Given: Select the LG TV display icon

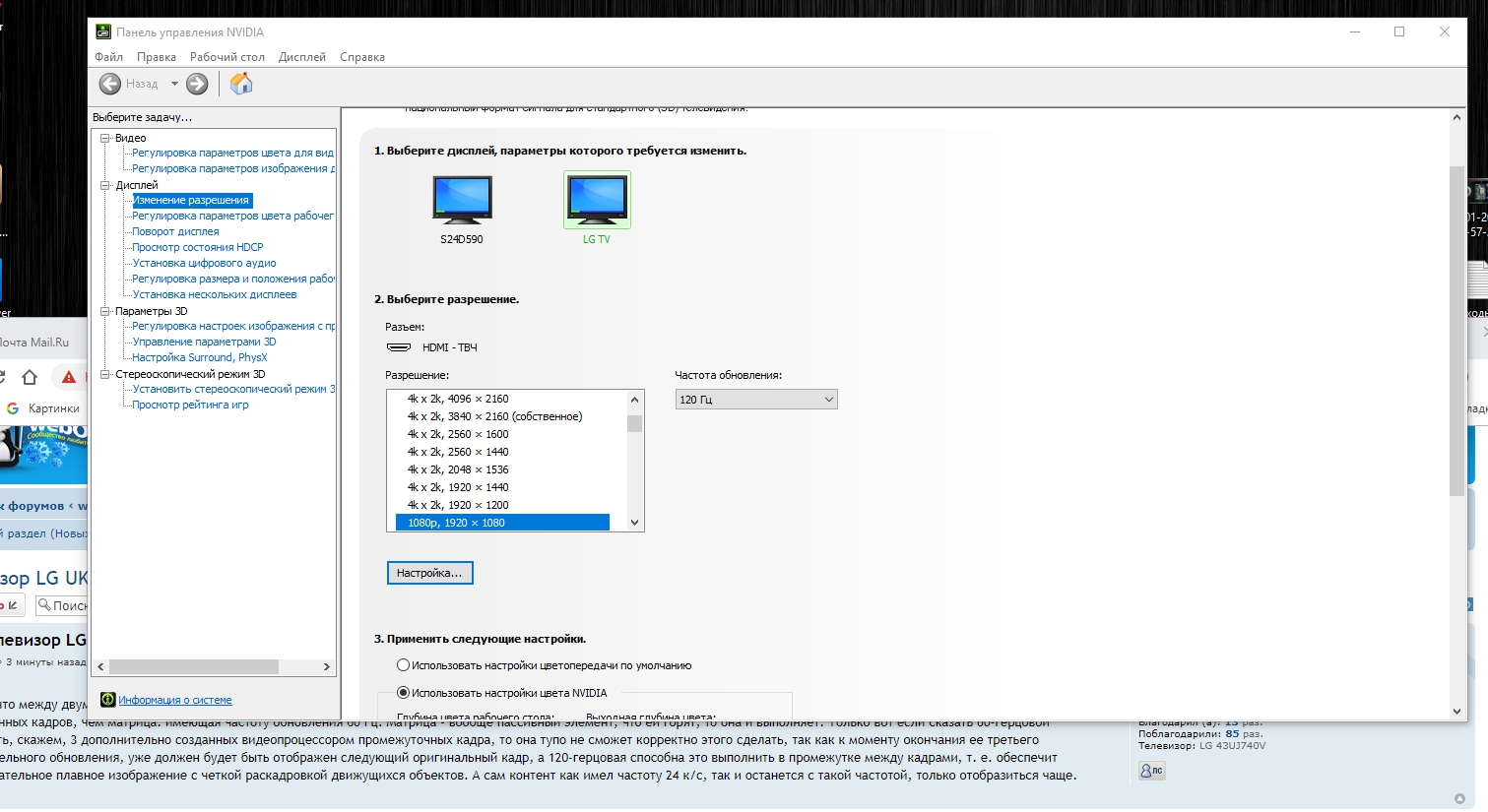Looking at the screenshot, I should point(597,200).
